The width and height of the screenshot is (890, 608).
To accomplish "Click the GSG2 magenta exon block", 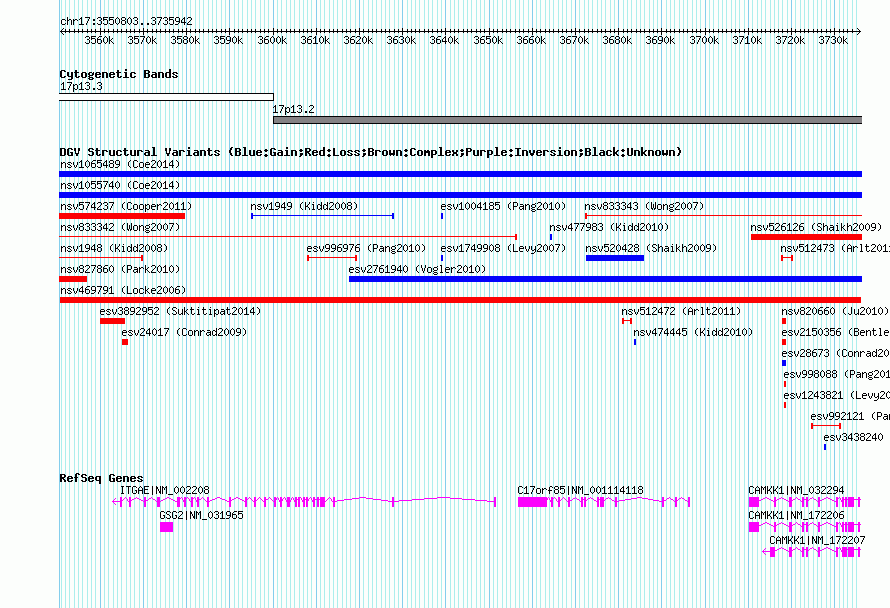I will [x=166, y=527].
